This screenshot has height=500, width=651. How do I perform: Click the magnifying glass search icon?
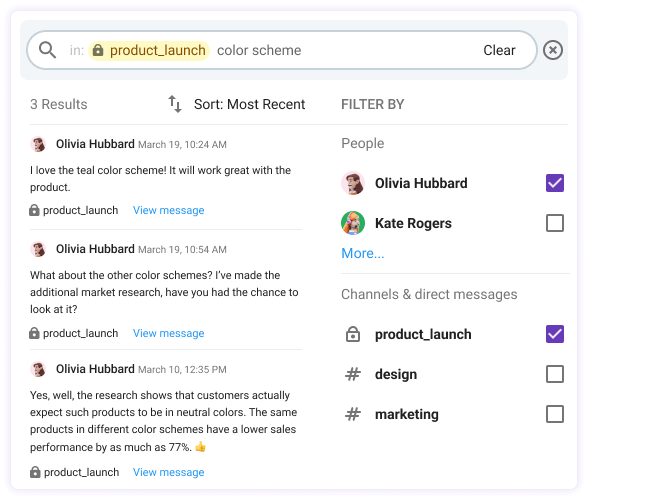[x=47, y=50]
